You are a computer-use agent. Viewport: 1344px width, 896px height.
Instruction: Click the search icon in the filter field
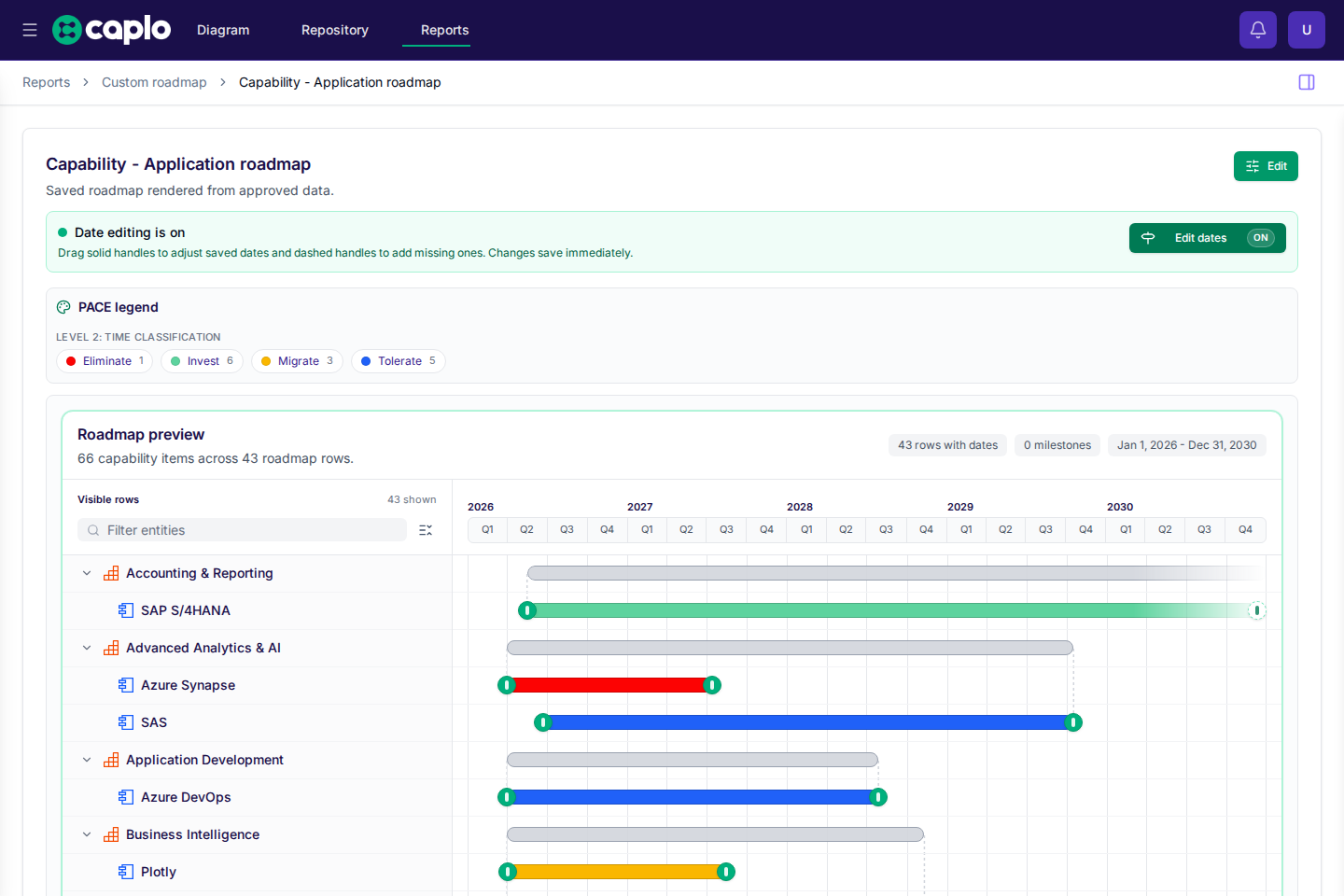click(93, 530)
